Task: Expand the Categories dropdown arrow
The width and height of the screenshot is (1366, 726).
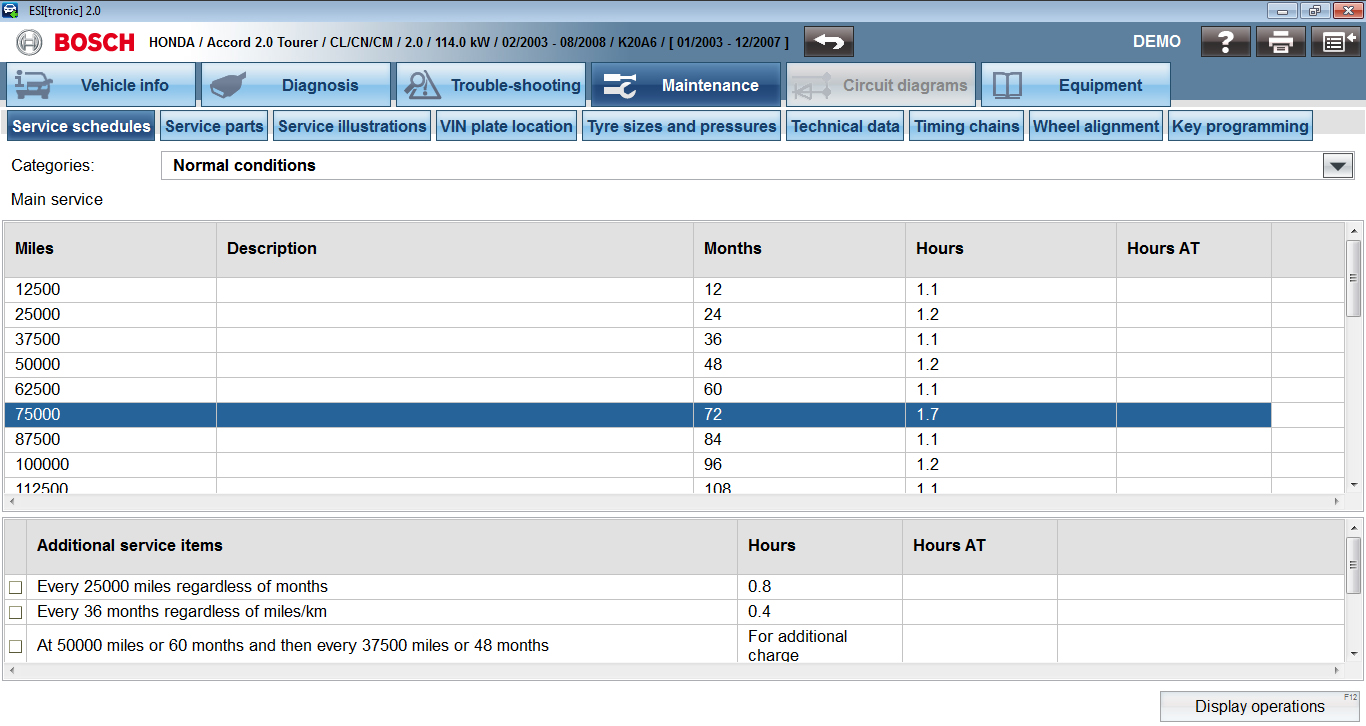Action: click(x=1337, y=166)
